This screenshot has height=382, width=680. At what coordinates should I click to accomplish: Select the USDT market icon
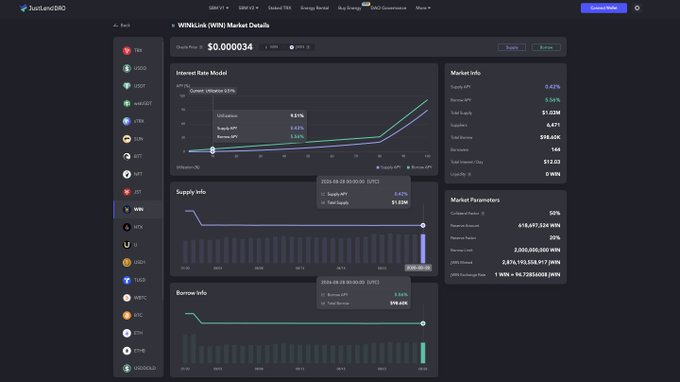tap(127, 86)
